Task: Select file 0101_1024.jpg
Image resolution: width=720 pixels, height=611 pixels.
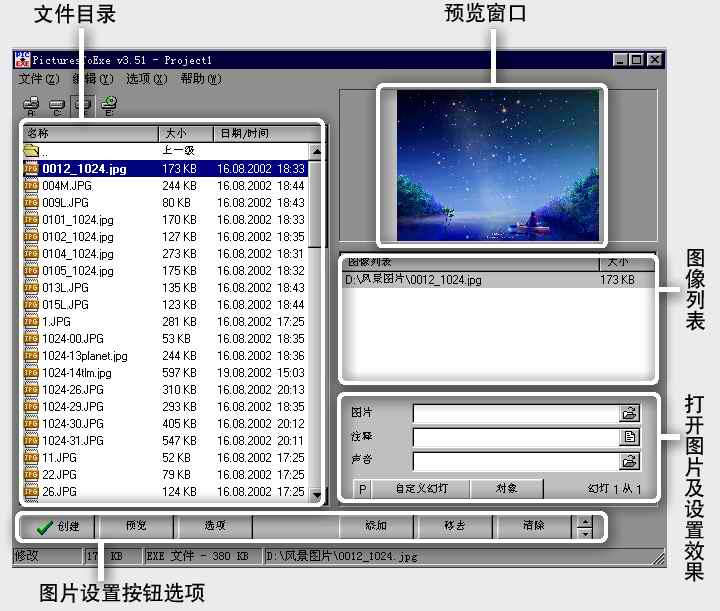Action: [x=166, y=219]
